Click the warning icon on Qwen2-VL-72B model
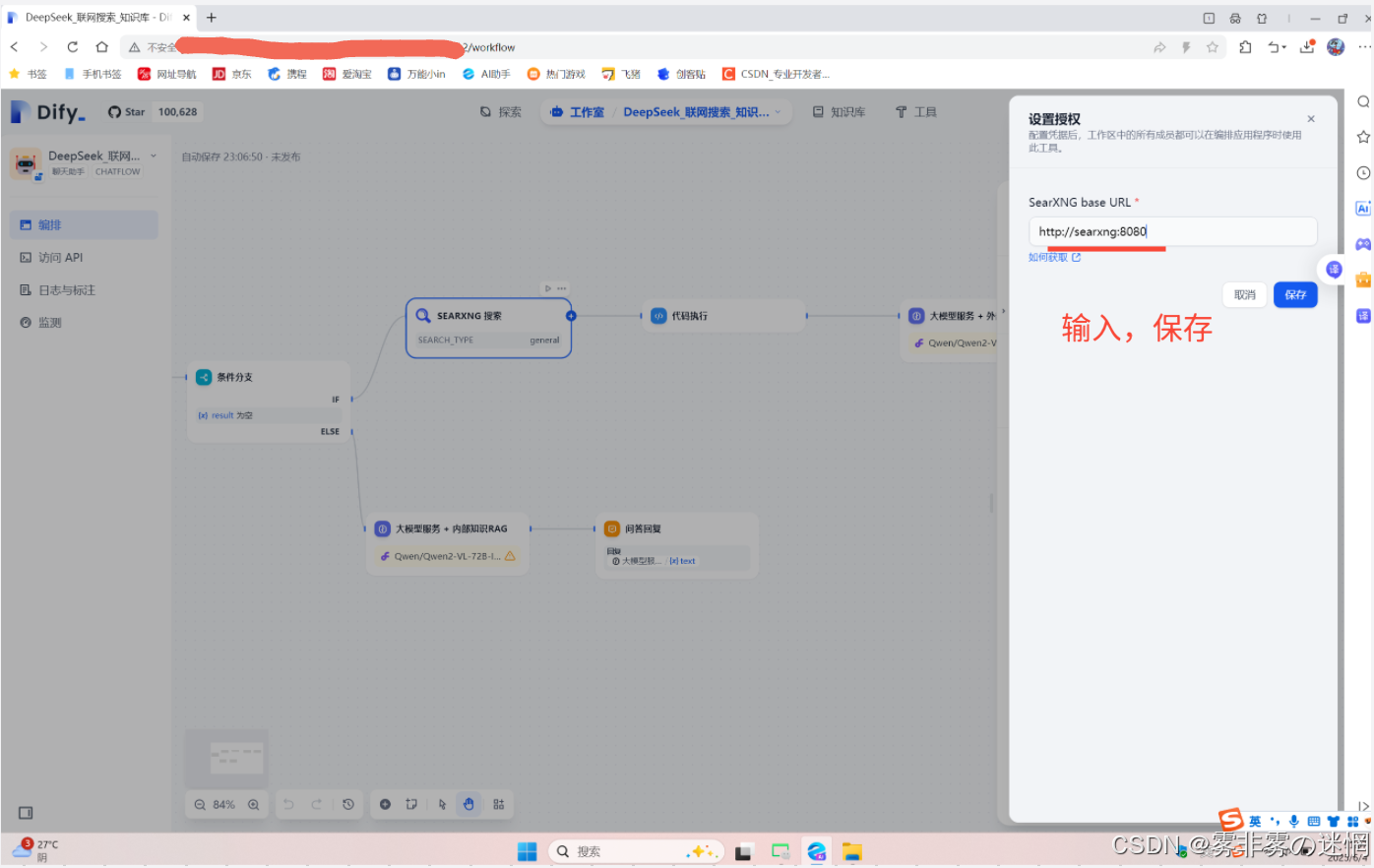This screenshot has height=868, width=1374. (x=510, y=556)
